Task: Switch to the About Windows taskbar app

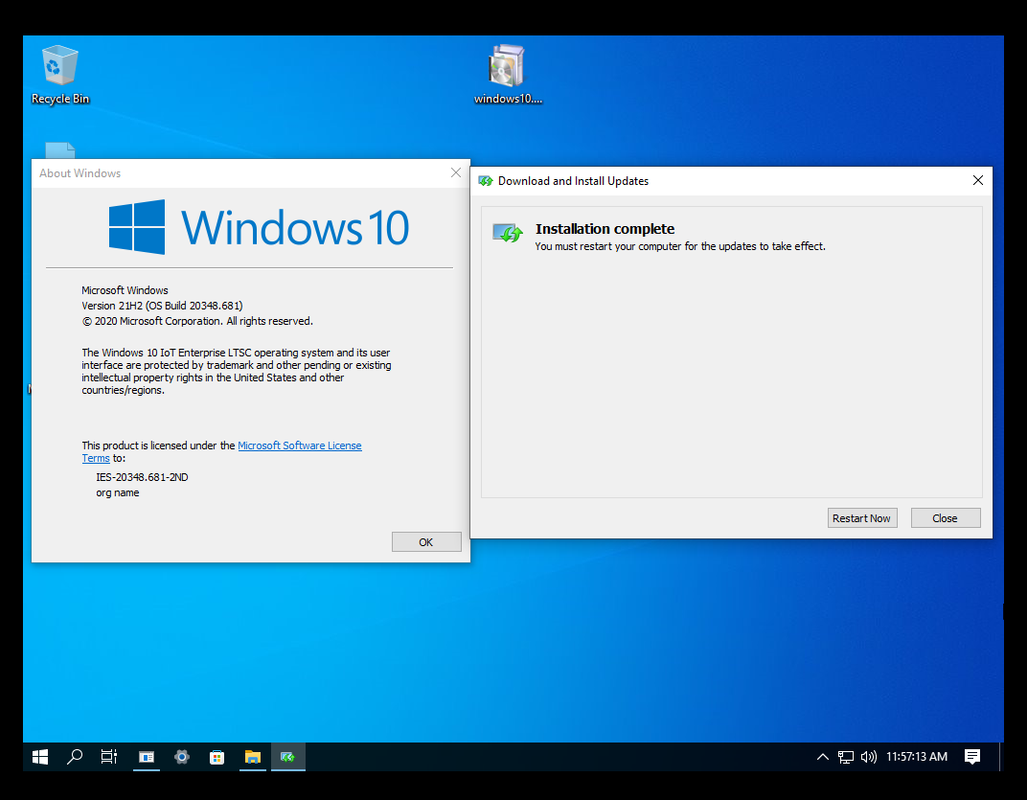Action: (x=147, y=757)
